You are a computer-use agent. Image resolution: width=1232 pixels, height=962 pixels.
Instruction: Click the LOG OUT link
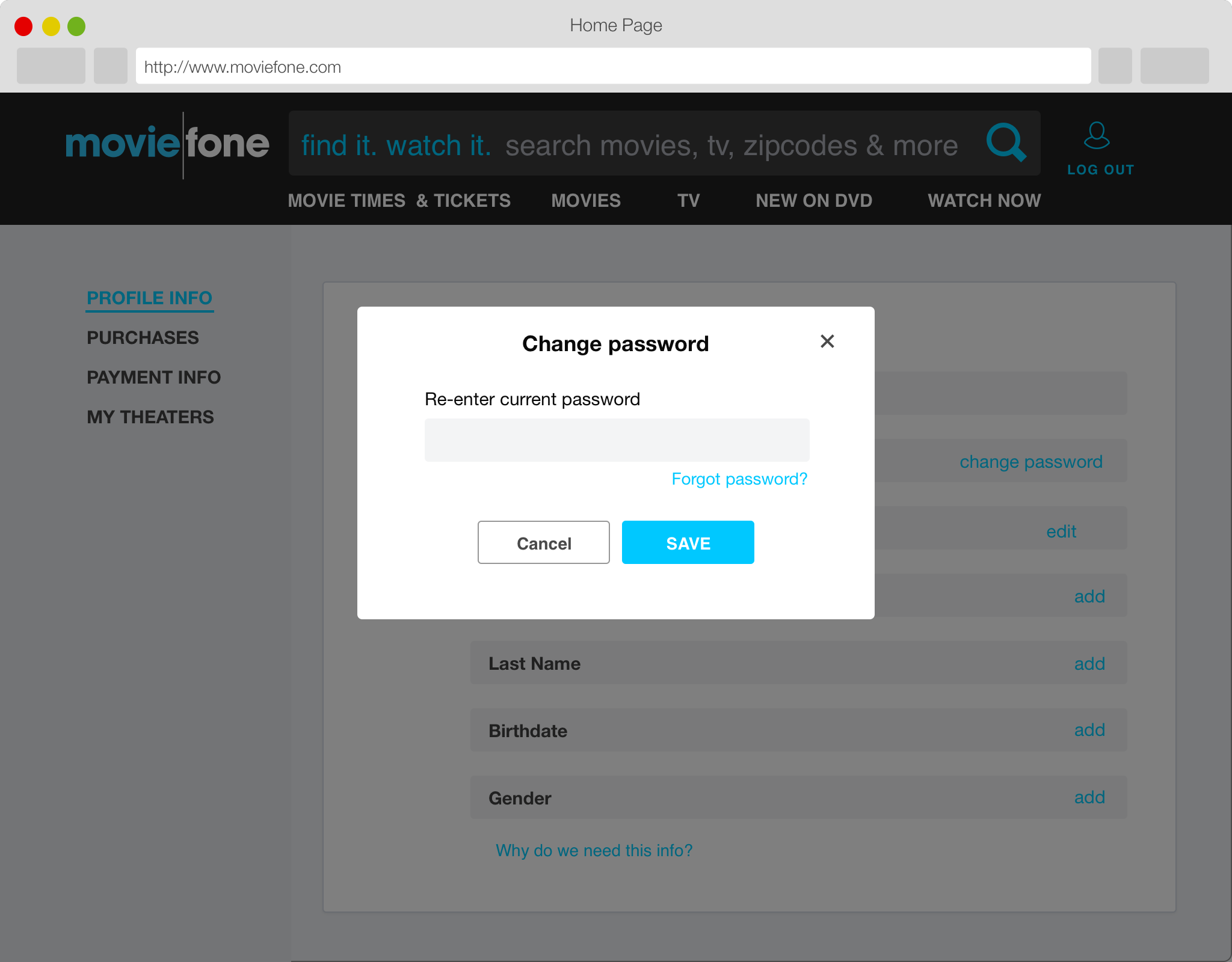1100,170
